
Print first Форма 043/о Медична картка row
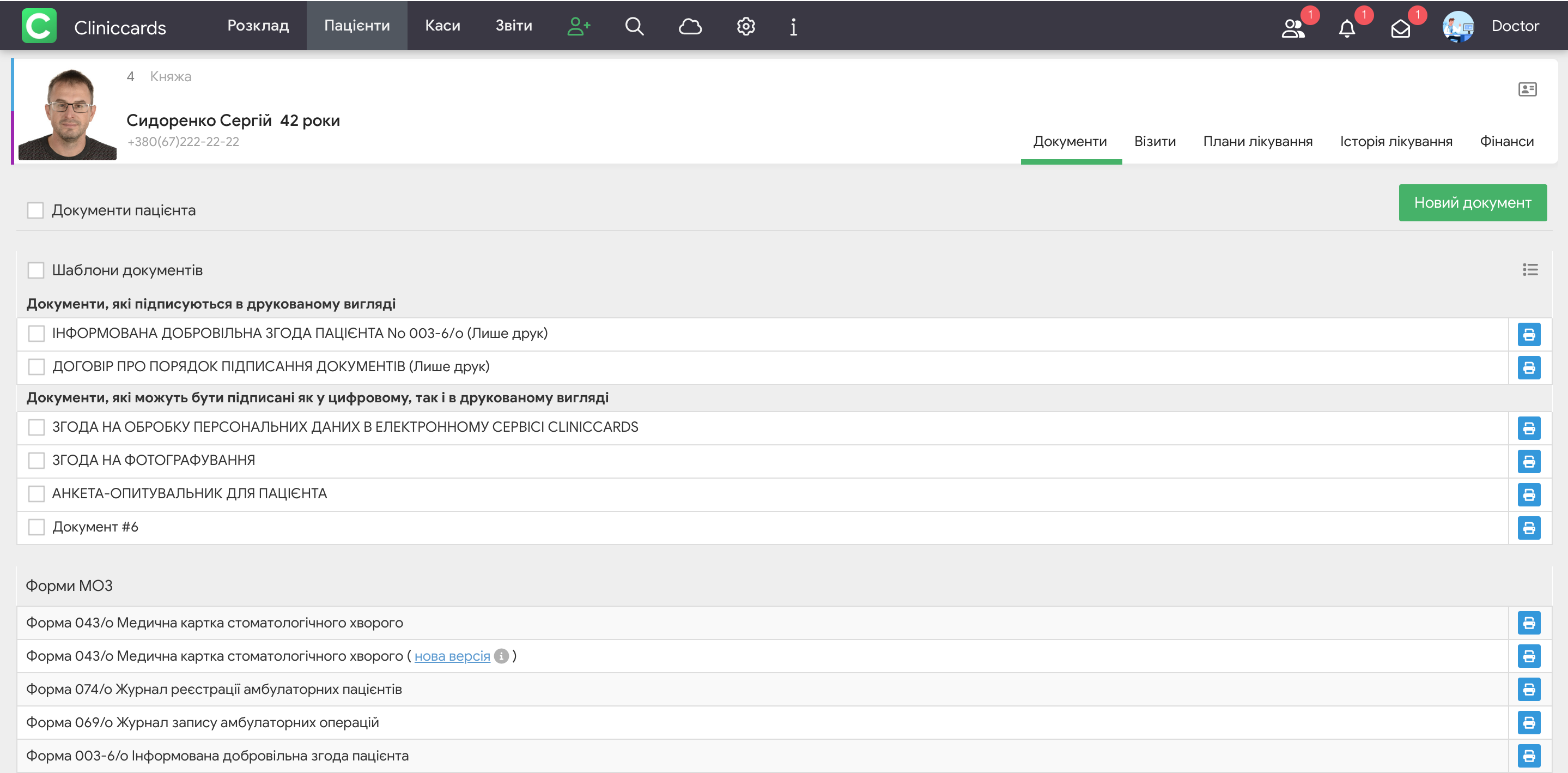tap(1528, 623)
